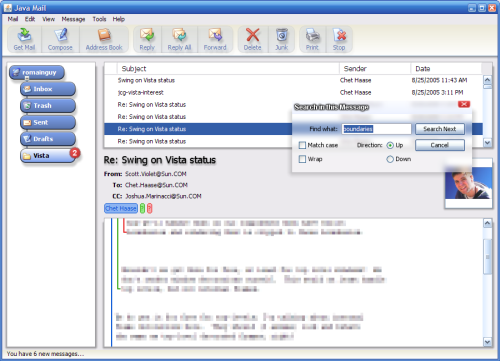Select the Down direction radio button
Image resolution: width=500 pixels, height=361 pixels.
point(390,159)
